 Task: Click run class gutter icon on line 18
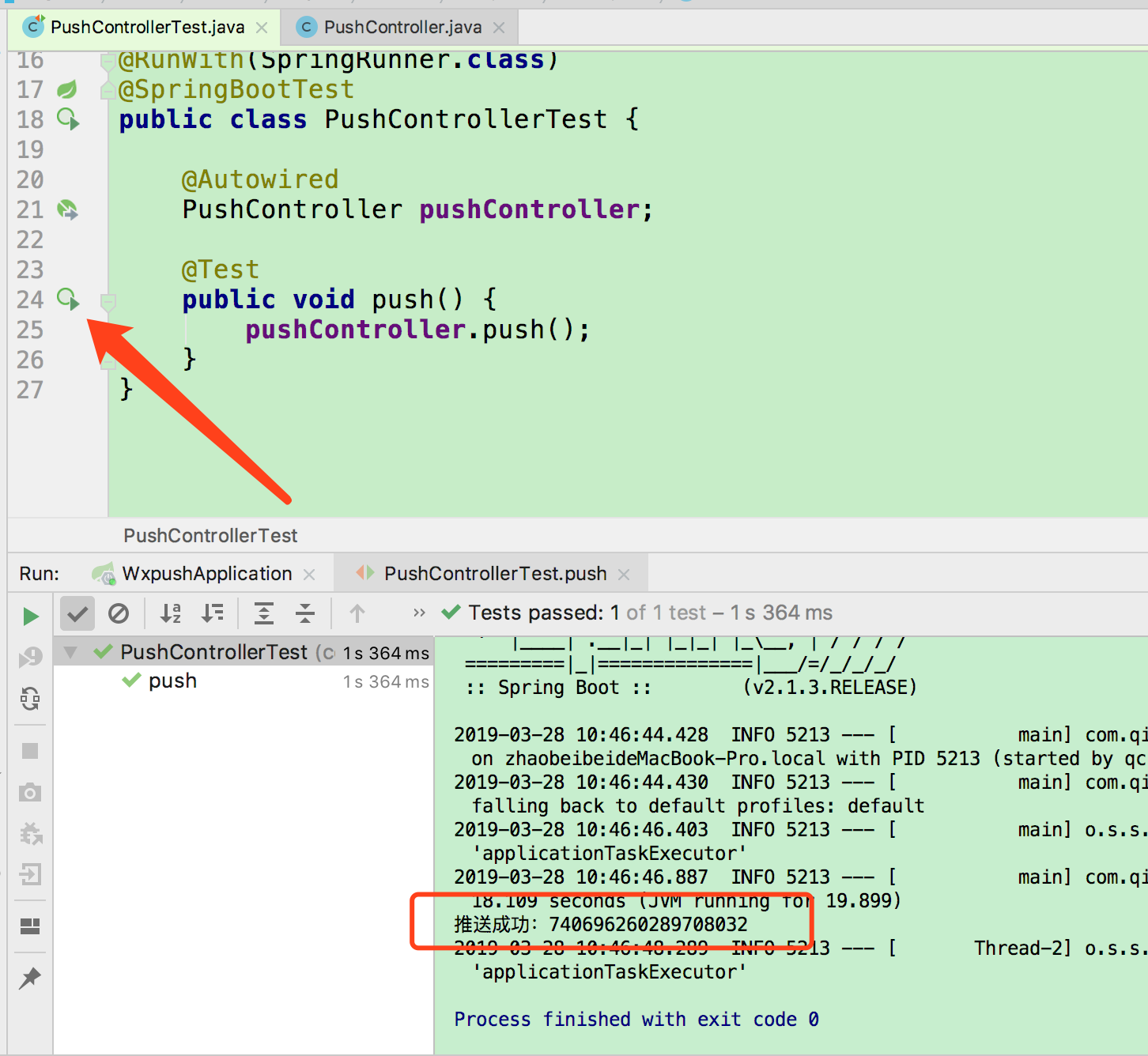68,119
